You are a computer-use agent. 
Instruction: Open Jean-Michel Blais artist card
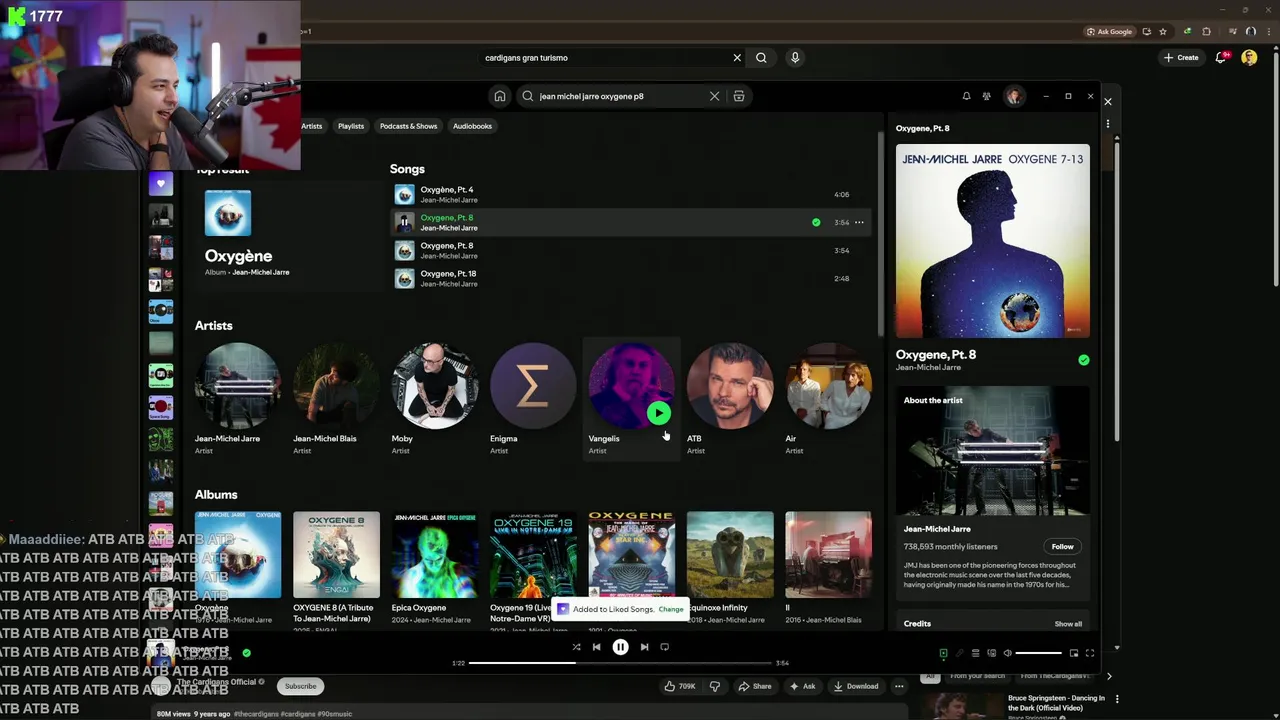[x=336, y=398]
